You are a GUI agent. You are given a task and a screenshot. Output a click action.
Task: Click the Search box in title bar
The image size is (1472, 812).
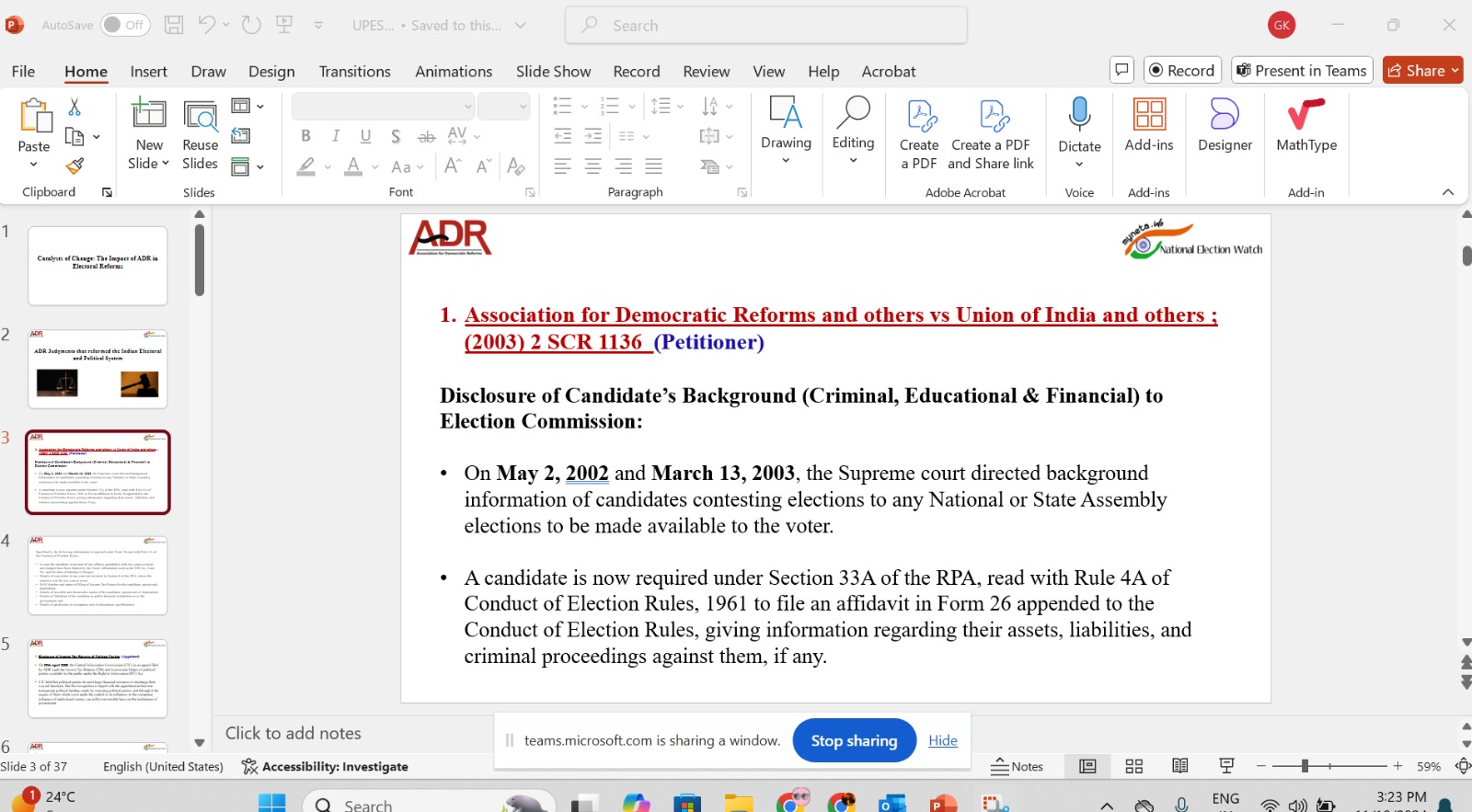pos(766,25)
